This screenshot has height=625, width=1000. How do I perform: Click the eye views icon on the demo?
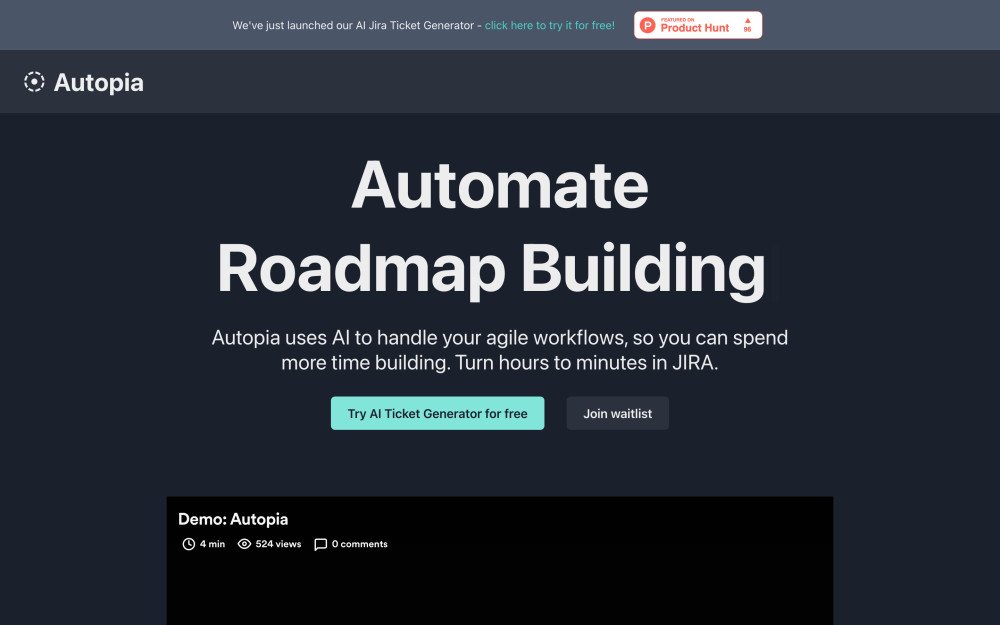[244, 544]
